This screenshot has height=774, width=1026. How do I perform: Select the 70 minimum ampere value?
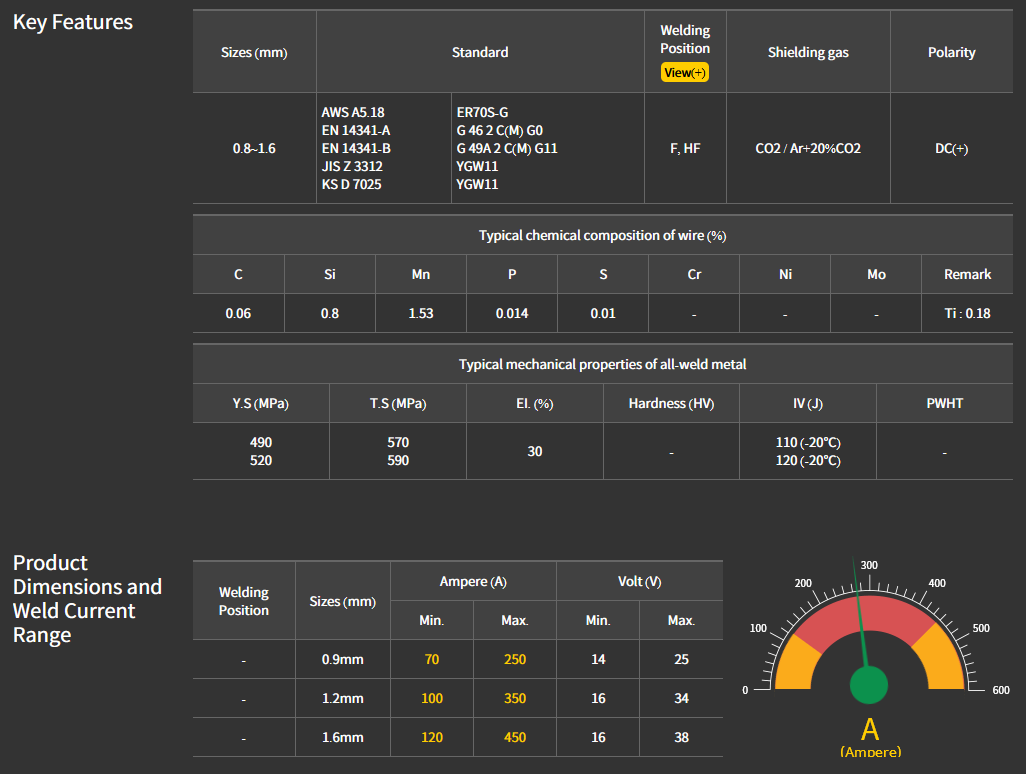pos(432,659)
